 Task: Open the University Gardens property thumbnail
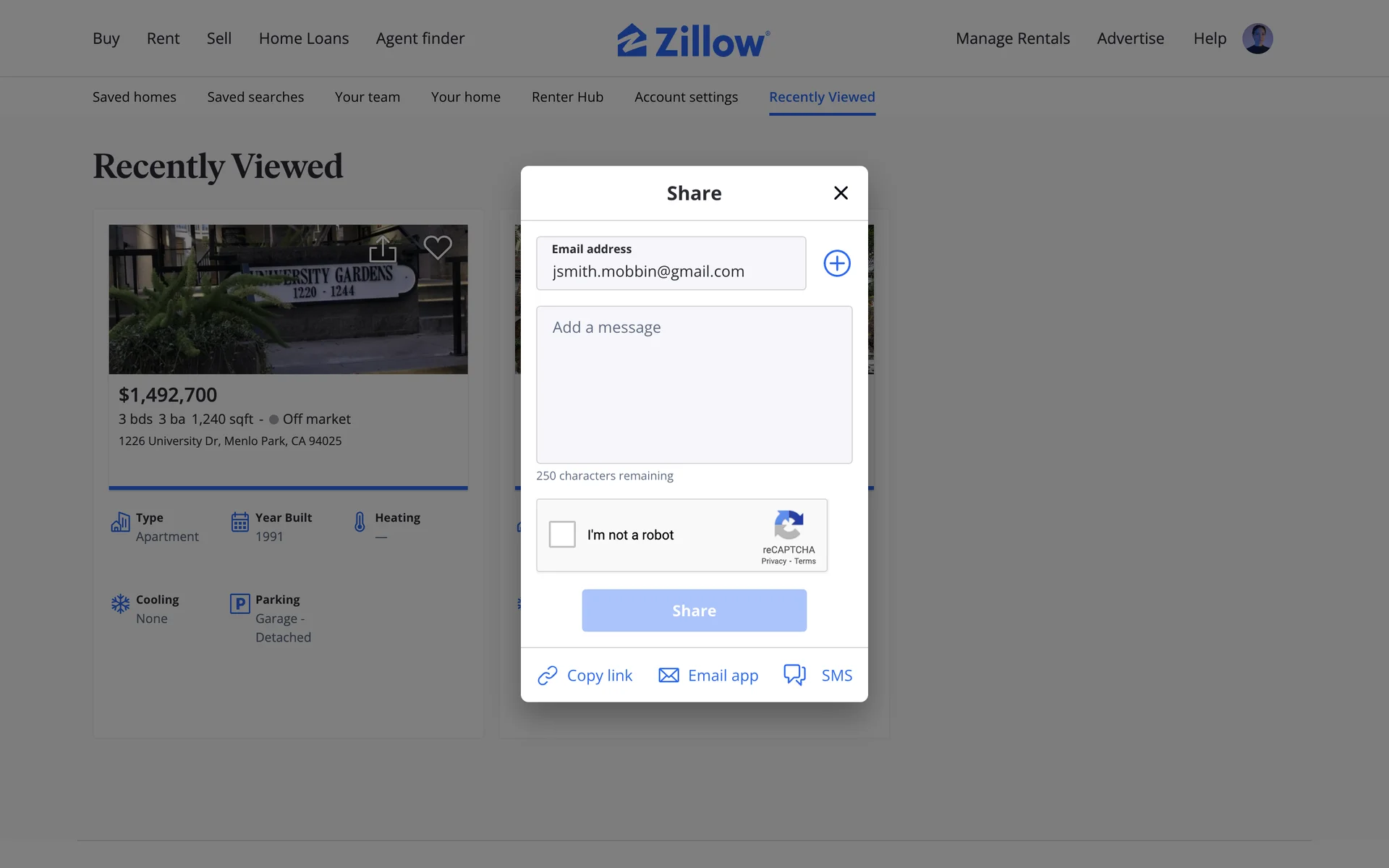click(x=288, y=299)
